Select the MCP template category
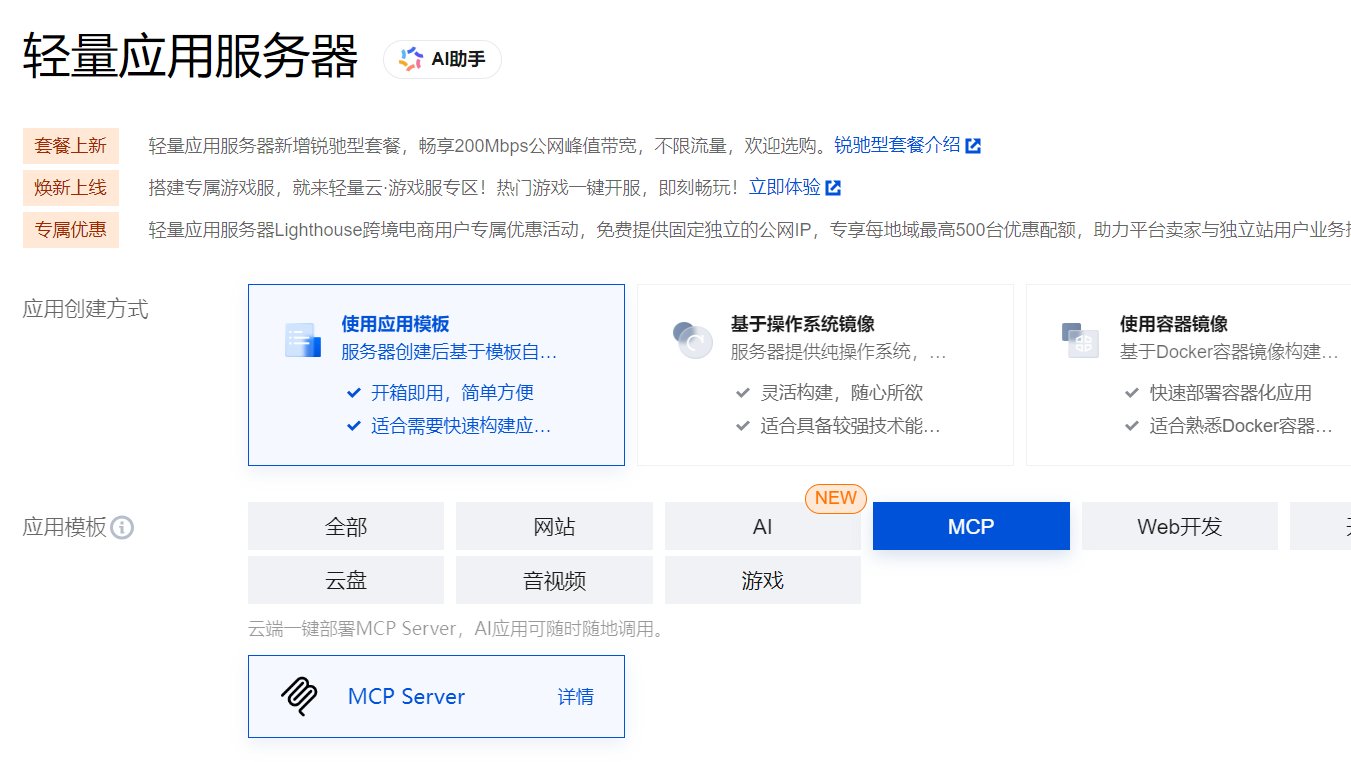The width and height of the screenshot is (1351, 762). (971, 526)
